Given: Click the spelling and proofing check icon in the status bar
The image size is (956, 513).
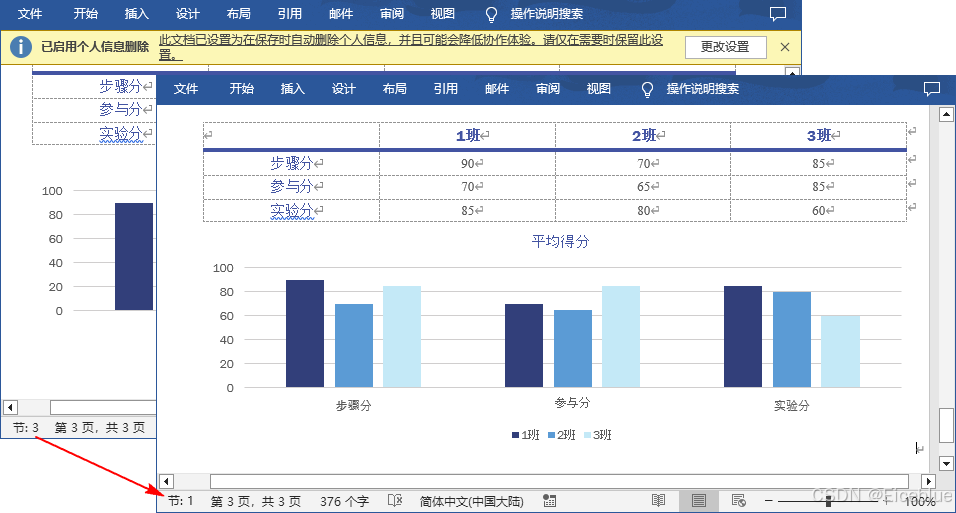Looking at the screenshot, I should click(x=395, y=501).
